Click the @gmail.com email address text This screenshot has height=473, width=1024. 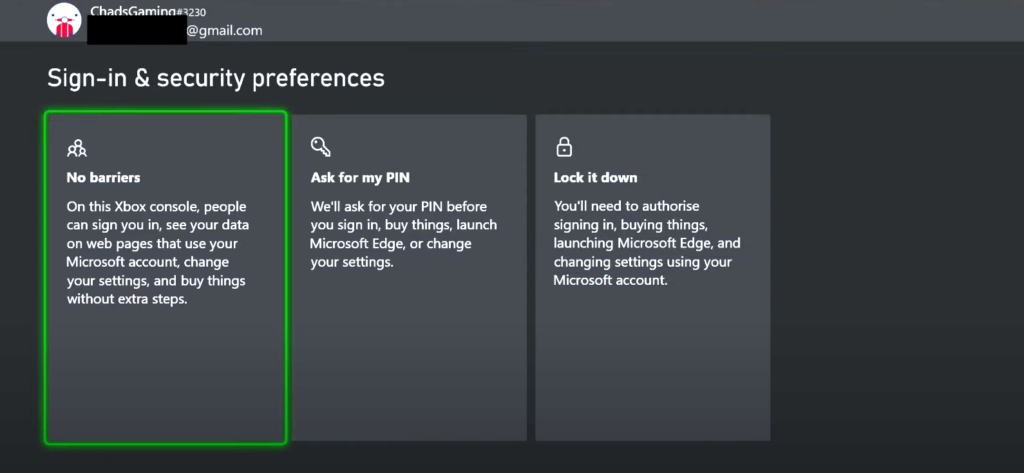[224, 30]
